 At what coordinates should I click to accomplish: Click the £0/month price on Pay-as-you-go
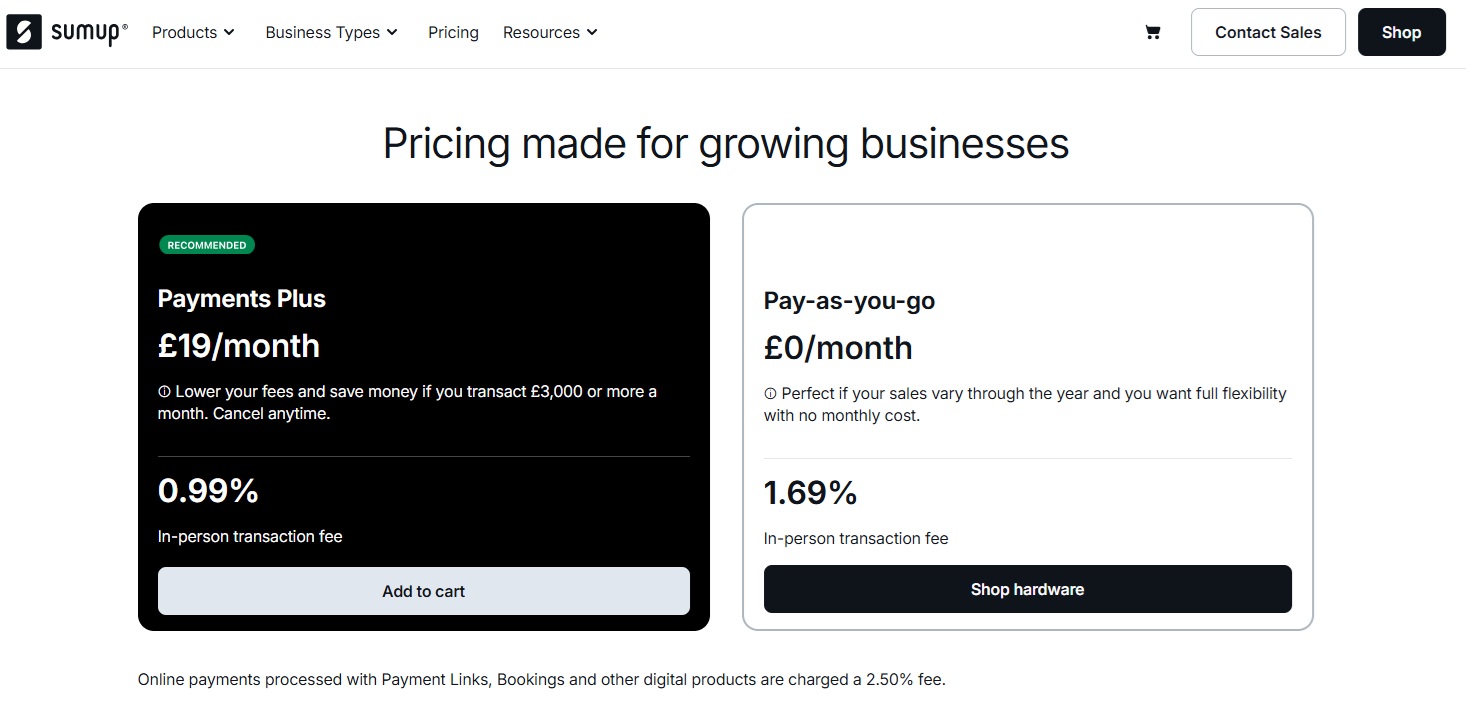838,348
